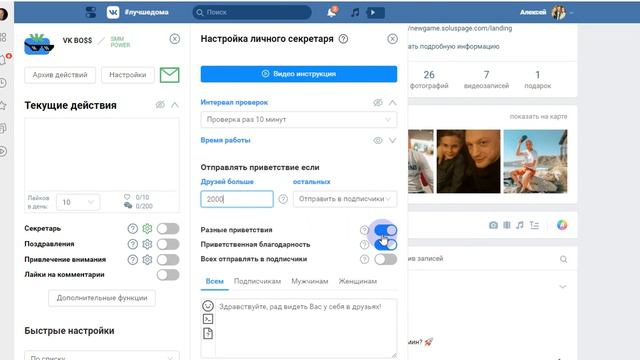Open help for Разные приветствия
Viewport: 640px width, 360px height.
point(364,230)
